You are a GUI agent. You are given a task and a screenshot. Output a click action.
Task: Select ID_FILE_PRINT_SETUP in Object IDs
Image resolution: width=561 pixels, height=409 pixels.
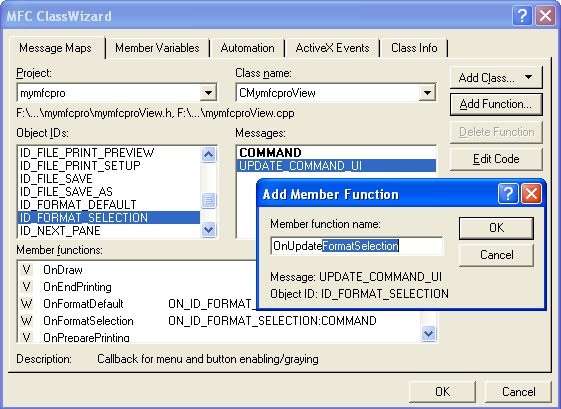tap(109, 166)
